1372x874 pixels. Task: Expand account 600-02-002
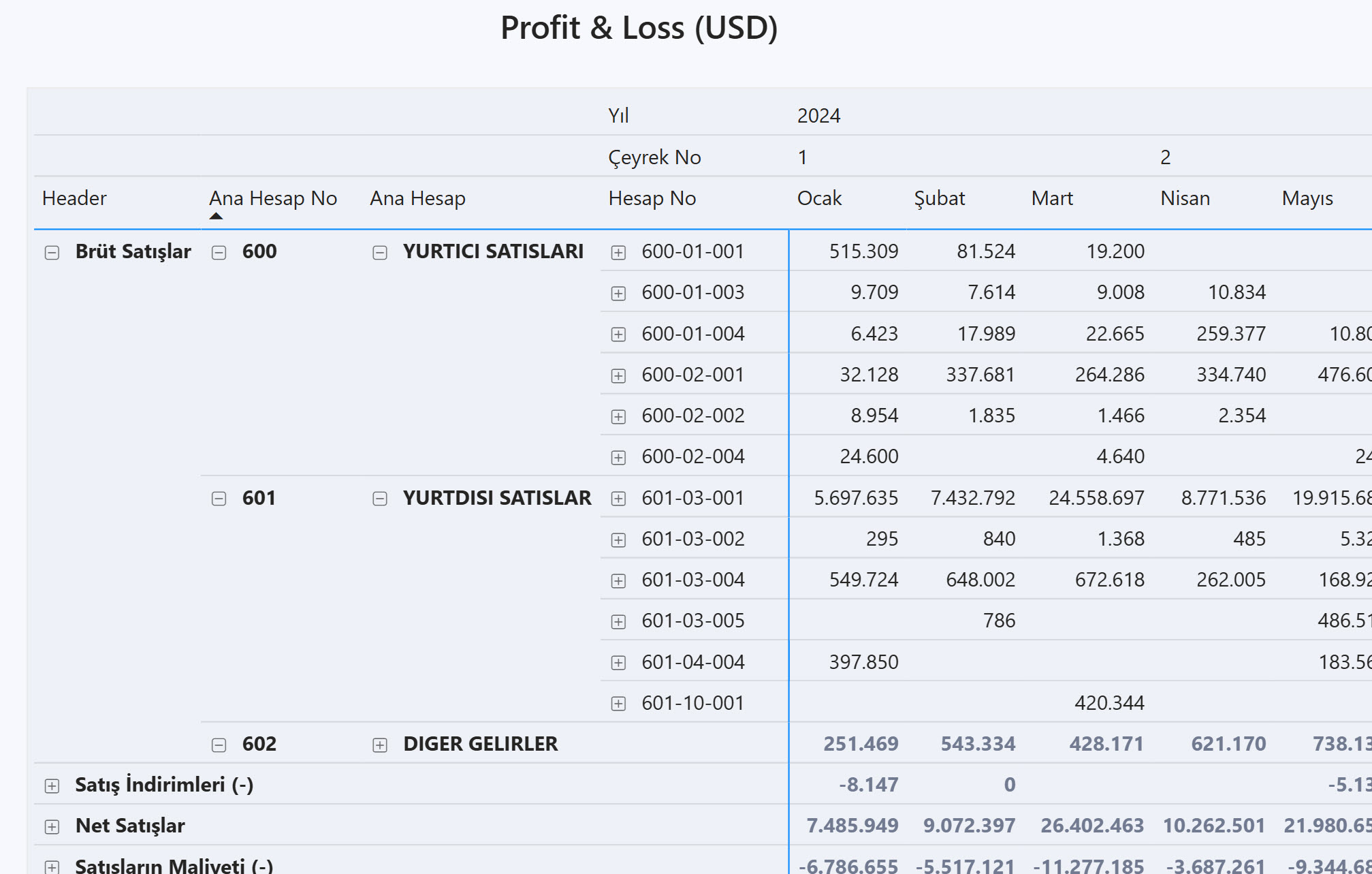point(618,417)
